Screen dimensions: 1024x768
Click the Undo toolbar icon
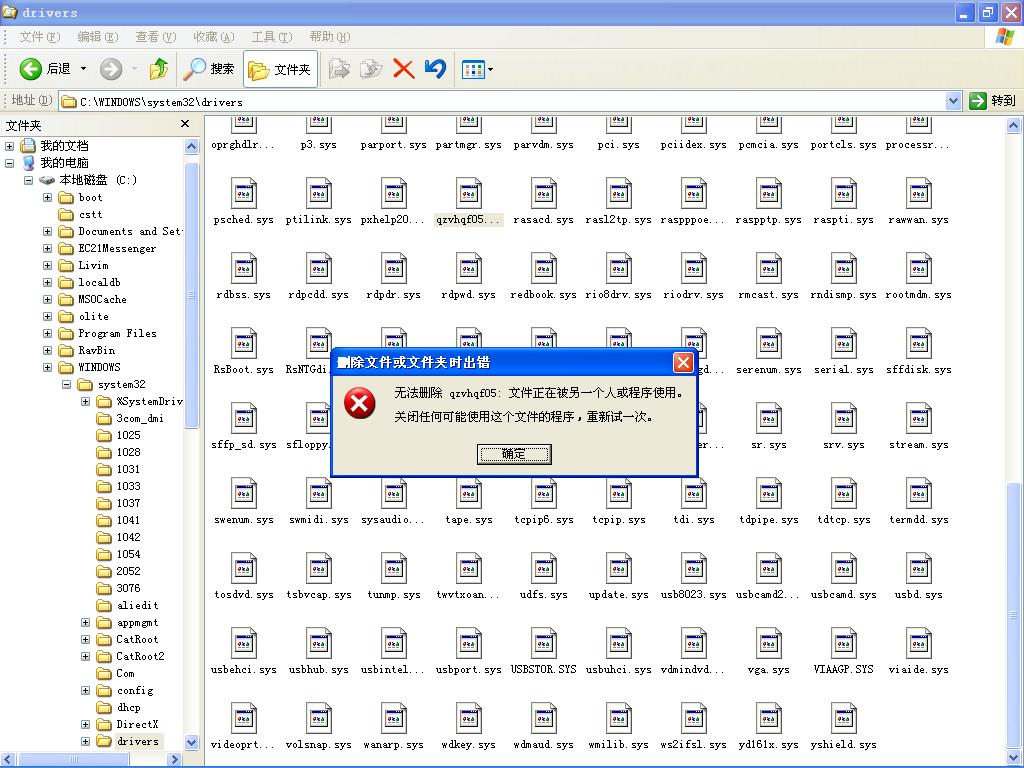(x=435, y=69)
